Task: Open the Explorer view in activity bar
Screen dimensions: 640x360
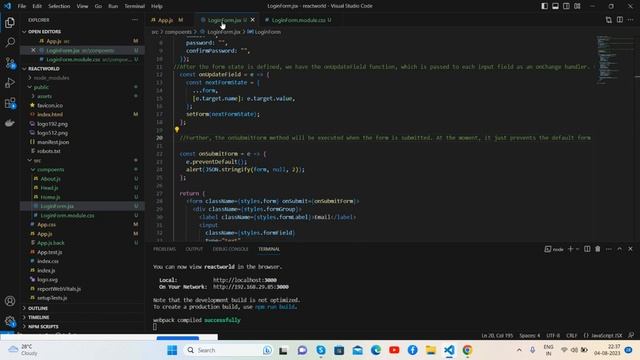Action: coord(10,22)
